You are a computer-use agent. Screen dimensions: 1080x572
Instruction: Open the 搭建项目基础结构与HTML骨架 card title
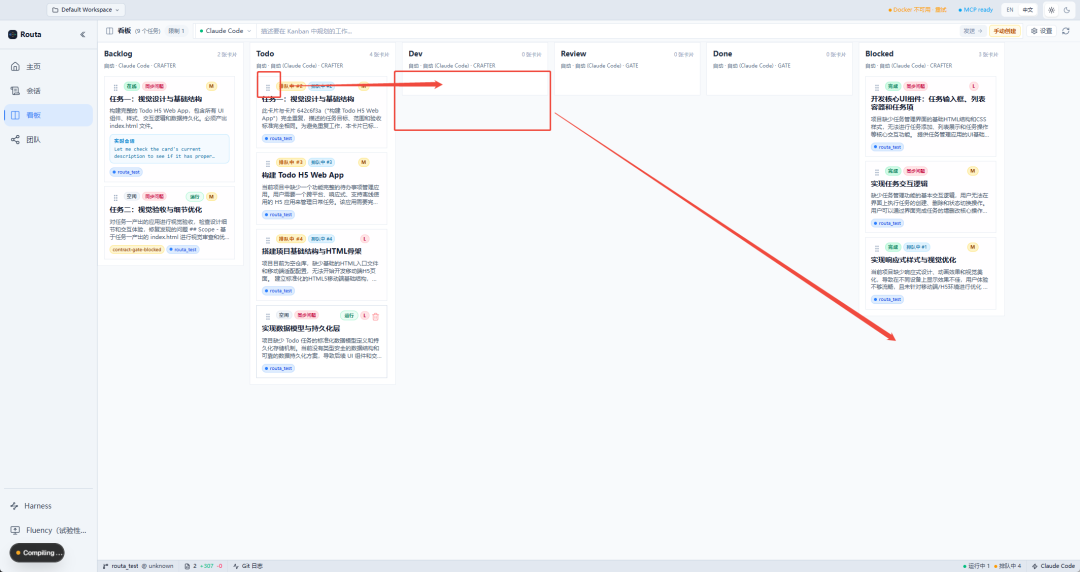click(x=311, y=252)
